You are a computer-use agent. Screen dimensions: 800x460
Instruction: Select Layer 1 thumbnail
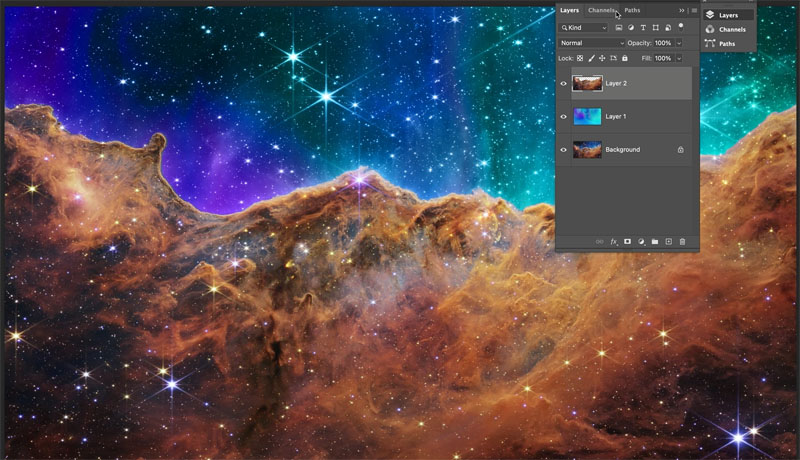[587, 116]
